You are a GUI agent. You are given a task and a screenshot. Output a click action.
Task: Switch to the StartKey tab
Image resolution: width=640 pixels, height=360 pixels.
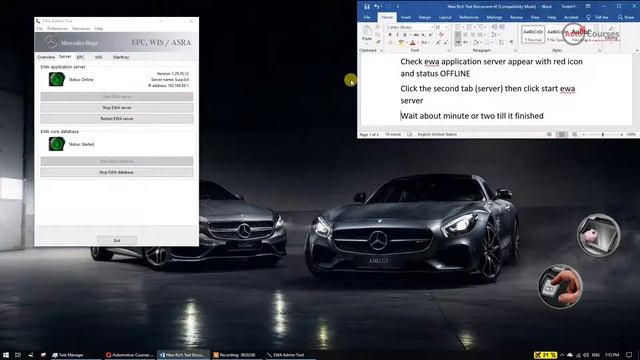pos(121,57)
